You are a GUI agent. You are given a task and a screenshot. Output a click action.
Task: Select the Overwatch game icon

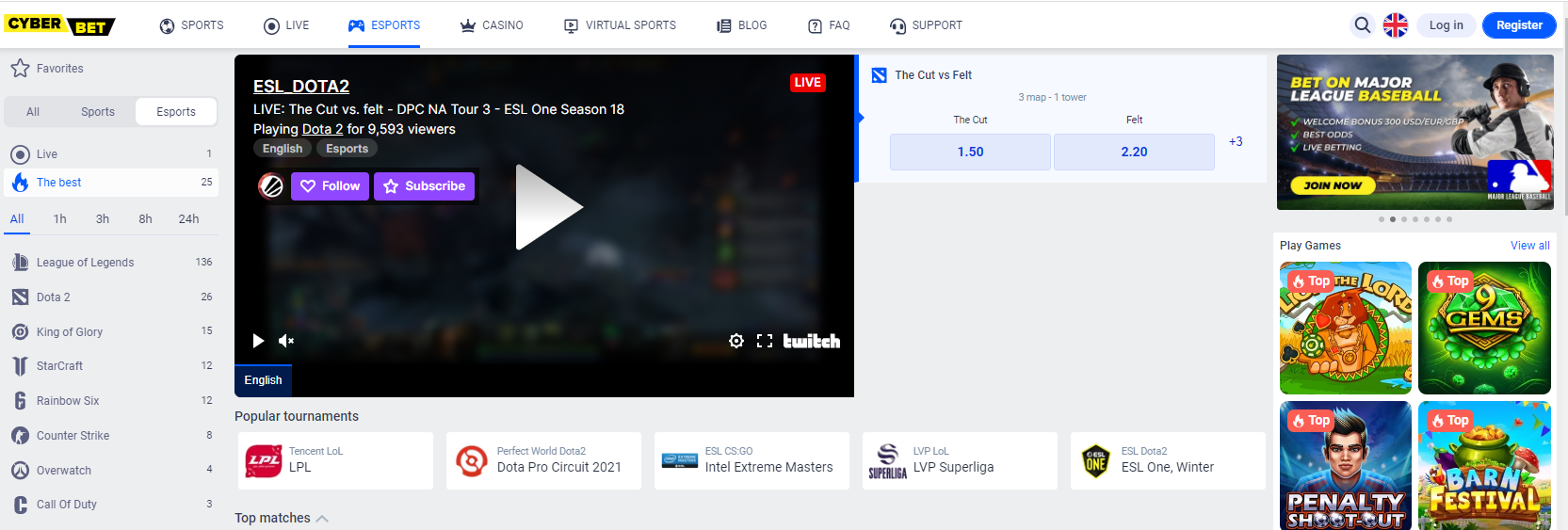(x=20, y=470)
